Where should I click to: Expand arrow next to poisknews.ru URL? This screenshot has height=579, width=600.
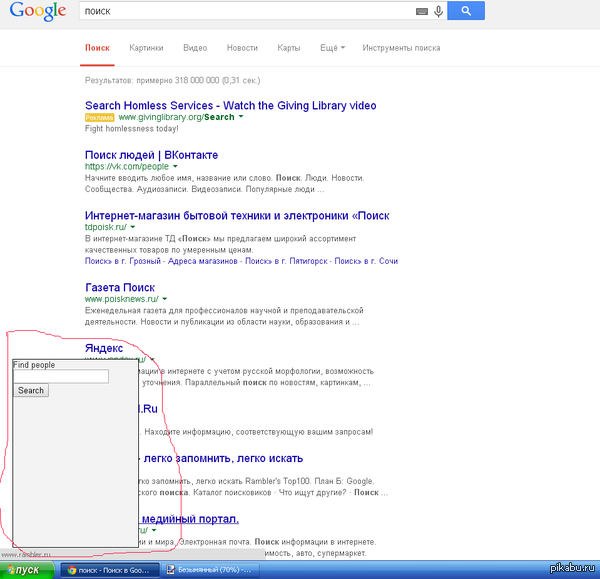click(x=165, y=299)
